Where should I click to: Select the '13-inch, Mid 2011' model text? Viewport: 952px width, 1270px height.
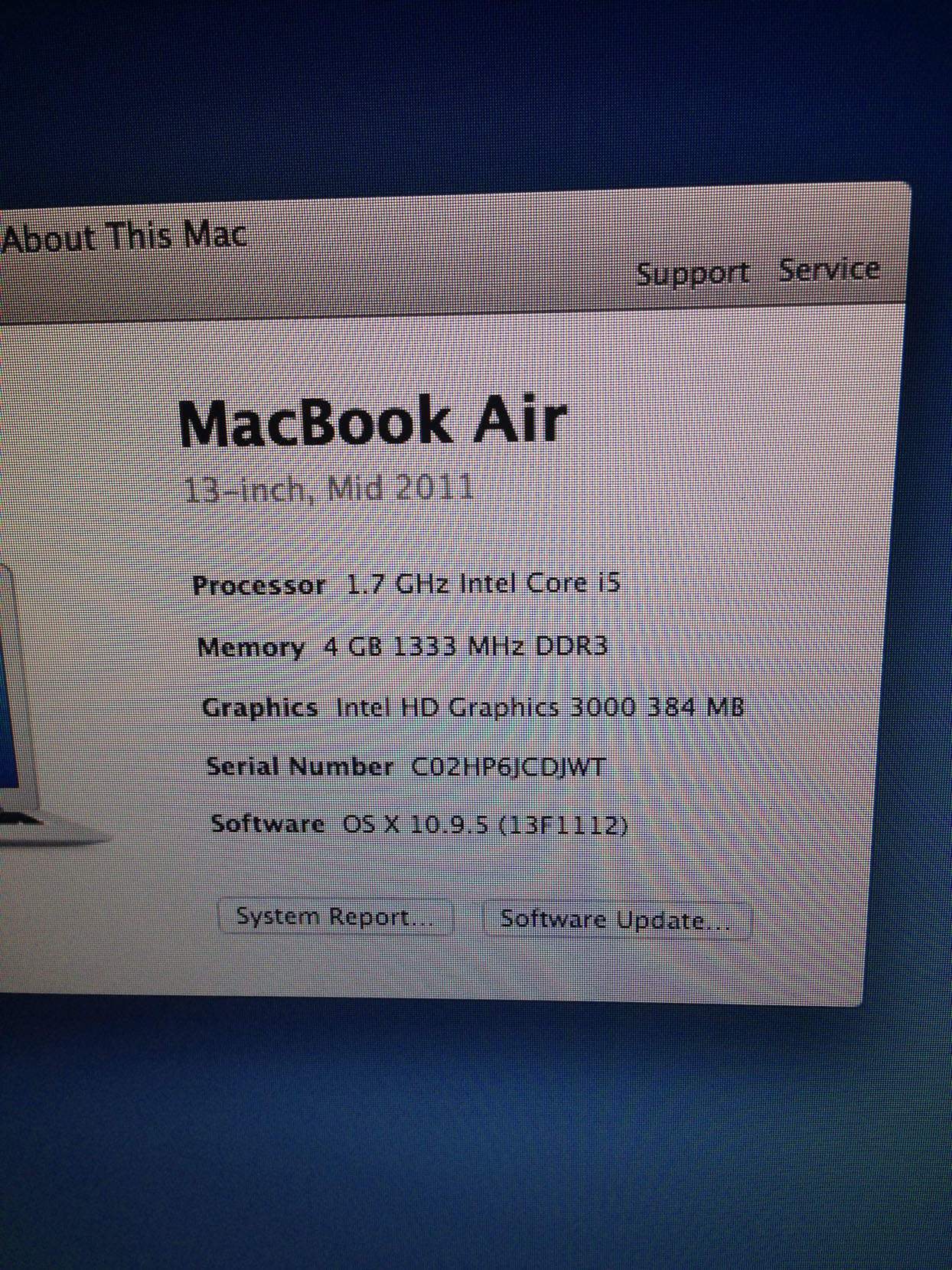[x=329, y=488]
